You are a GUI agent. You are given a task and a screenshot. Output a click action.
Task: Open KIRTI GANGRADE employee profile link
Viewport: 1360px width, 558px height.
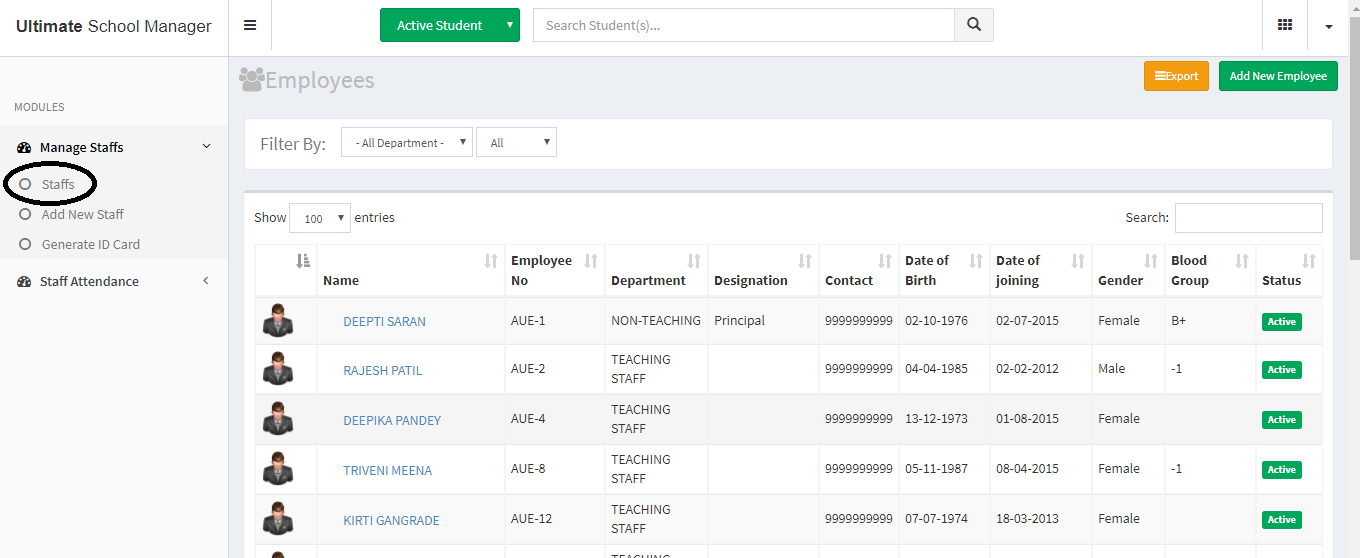(391, 520)
